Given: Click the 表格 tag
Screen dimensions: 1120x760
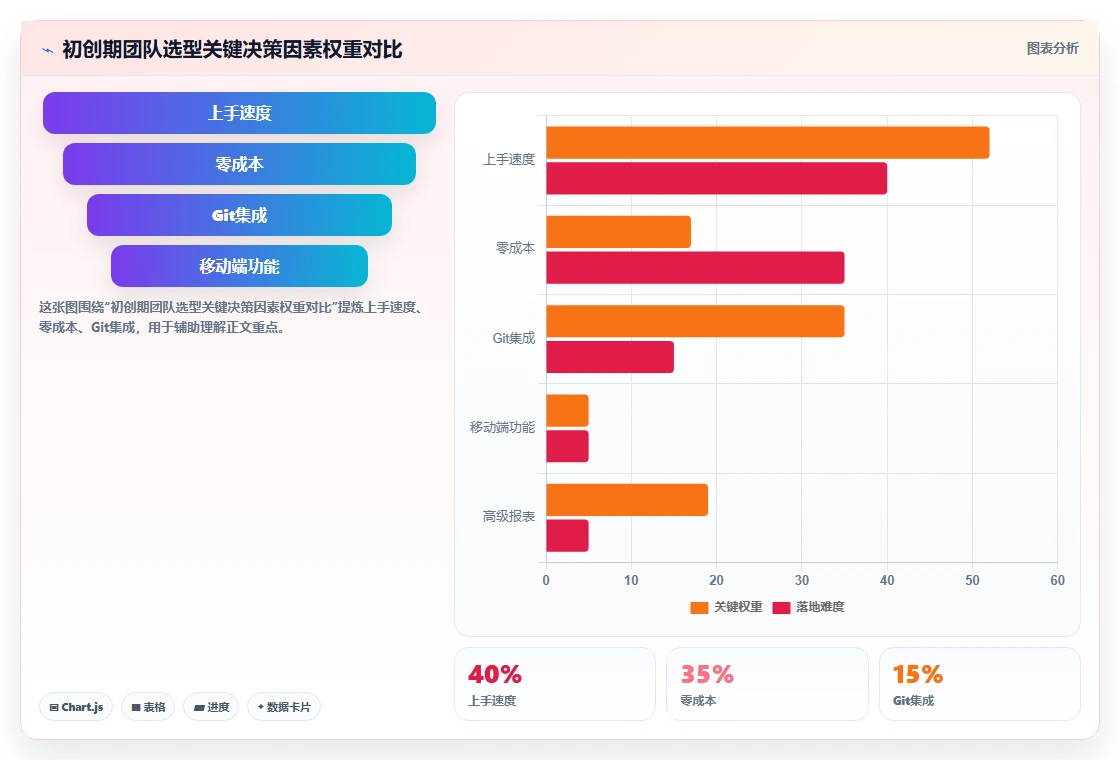Looking at the screenshot, I should (x=148, y=707).
